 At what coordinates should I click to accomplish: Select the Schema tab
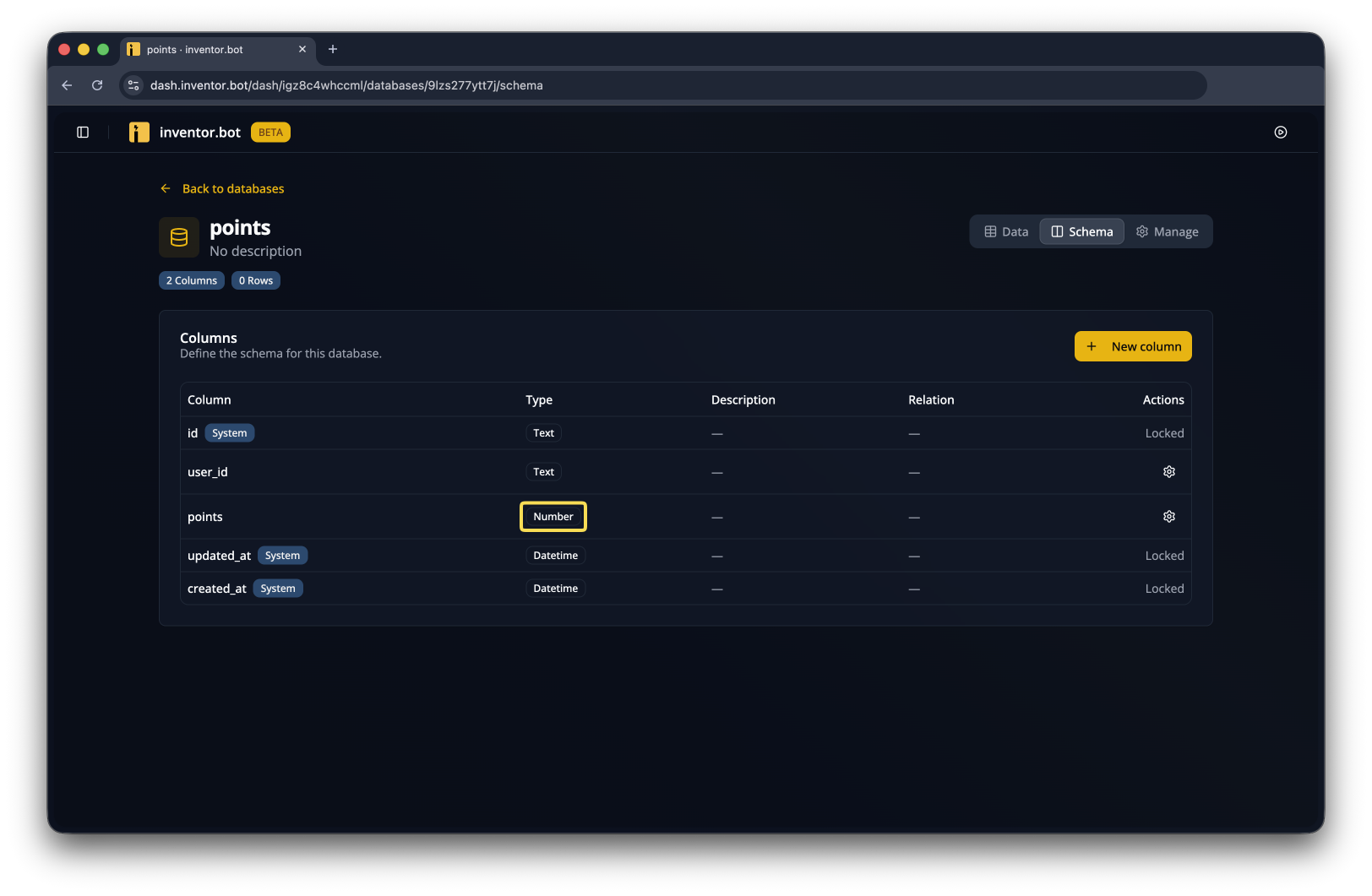1082,232
